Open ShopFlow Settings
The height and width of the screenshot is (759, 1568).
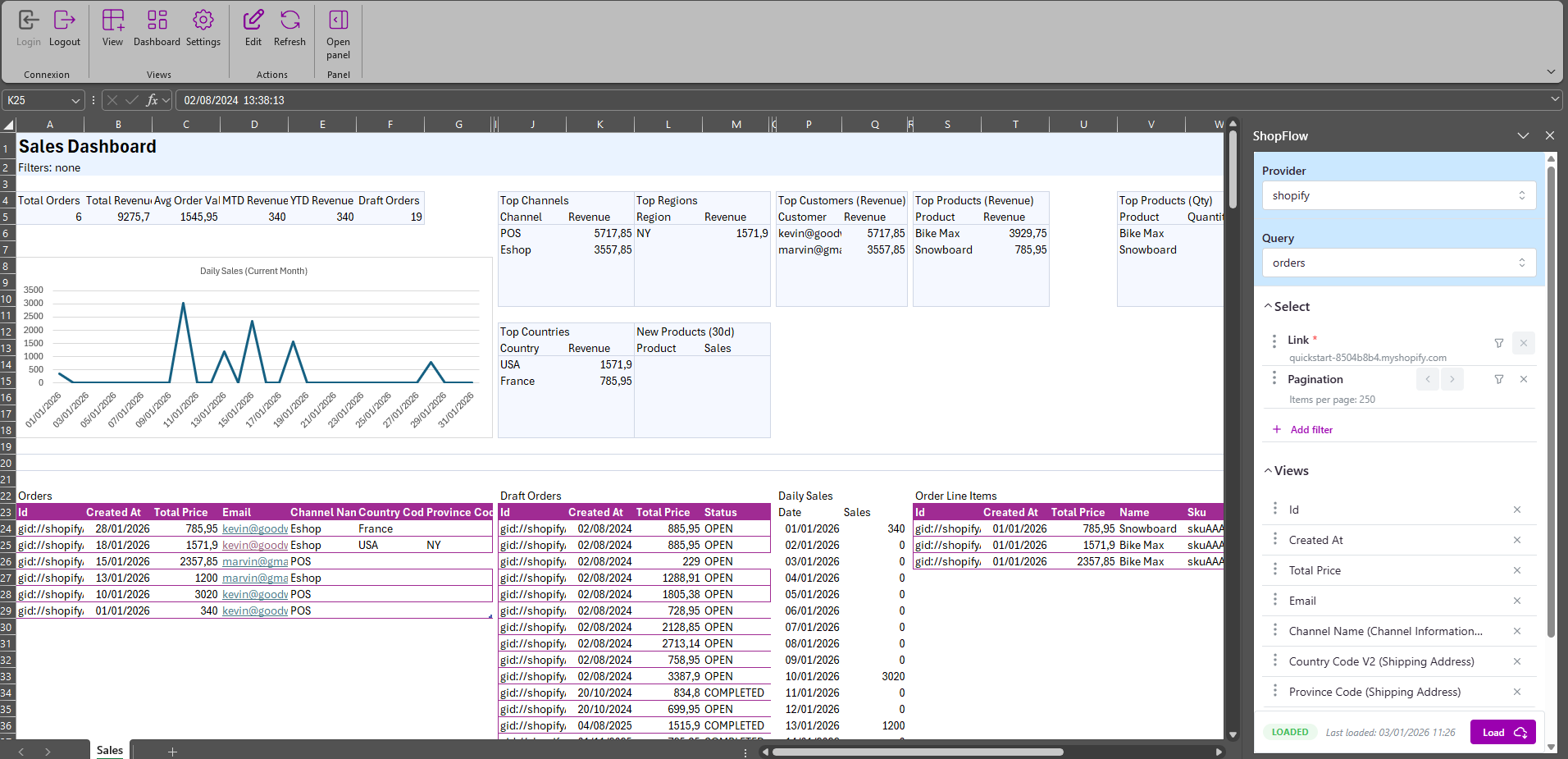pyautogui.click(x=203, y=25)
